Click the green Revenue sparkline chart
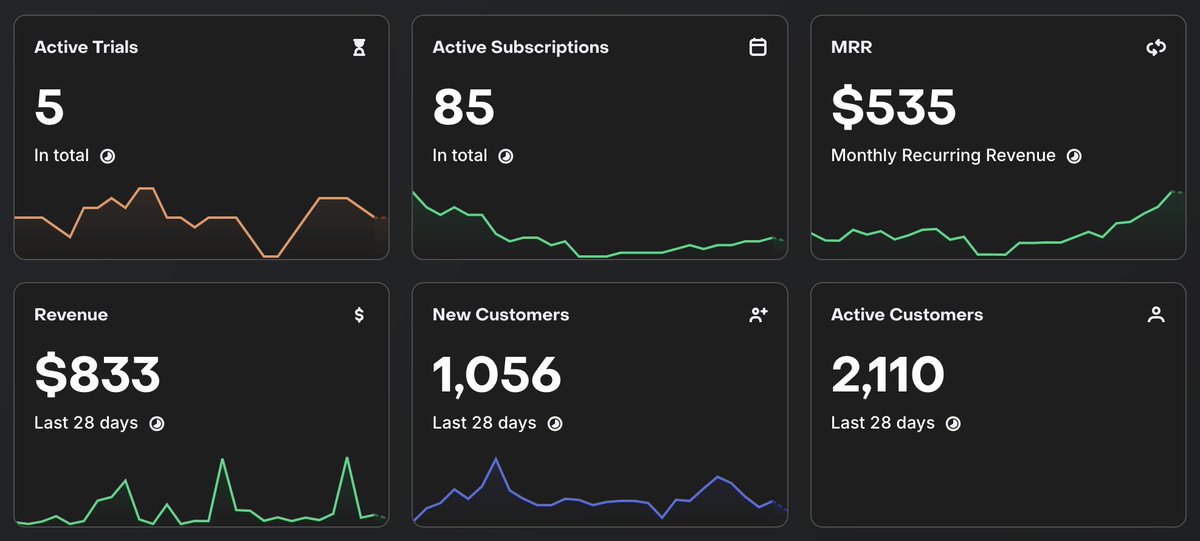Screen dimensions: 1200x541 (x=201, y=491)
